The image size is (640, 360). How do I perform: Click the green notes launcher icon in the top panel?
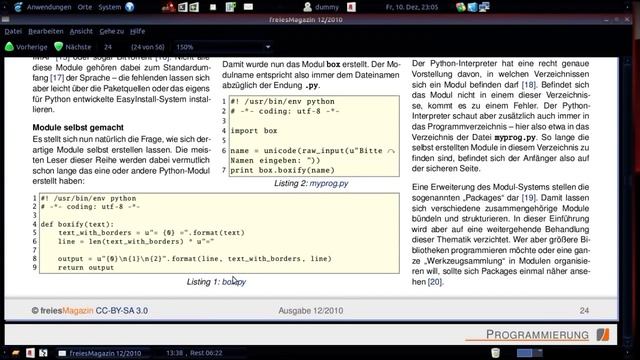click(x=231, y=7)
